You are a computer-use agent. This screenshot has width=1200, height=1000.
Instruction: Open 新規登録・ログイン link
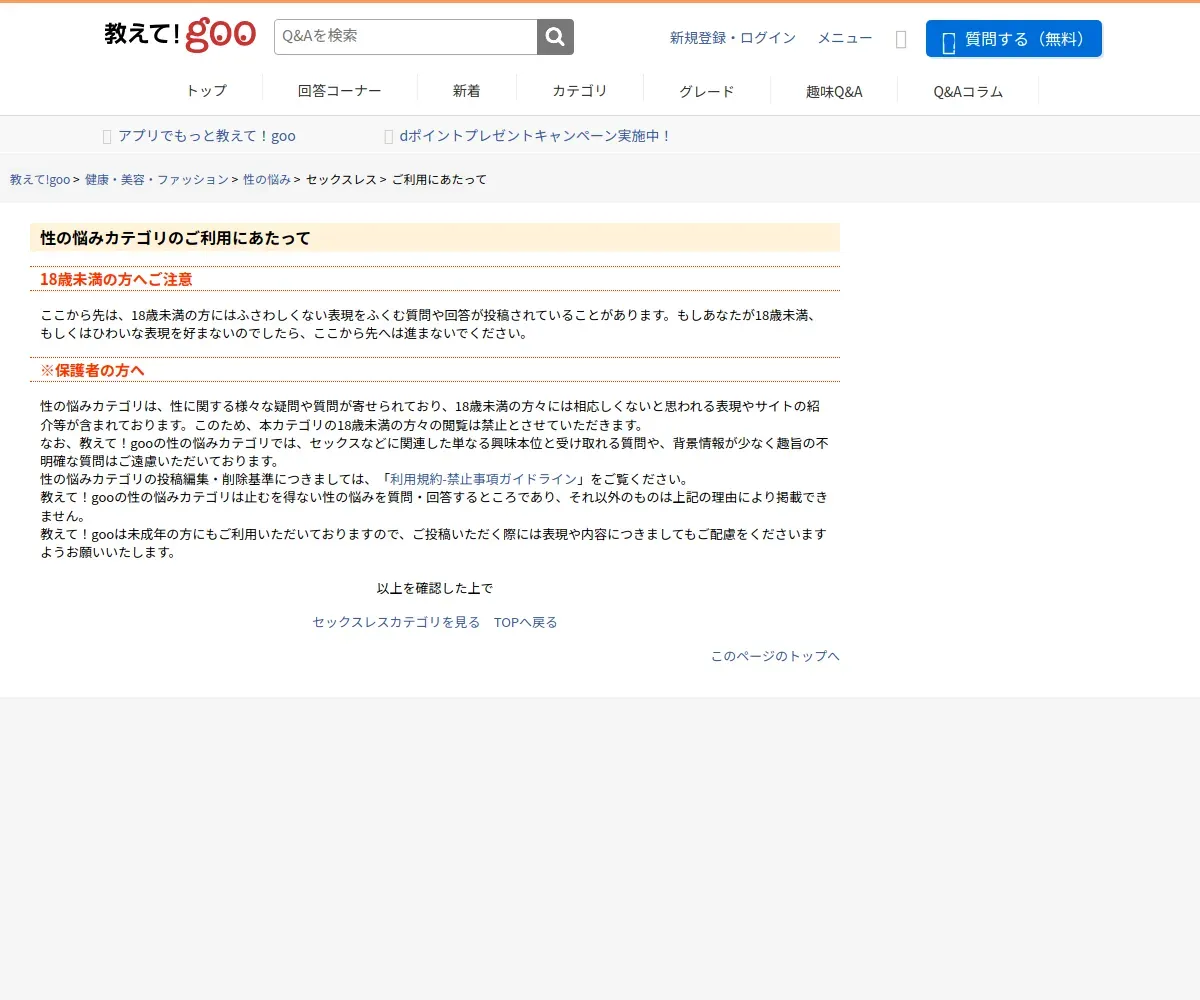tap(733, 38)
